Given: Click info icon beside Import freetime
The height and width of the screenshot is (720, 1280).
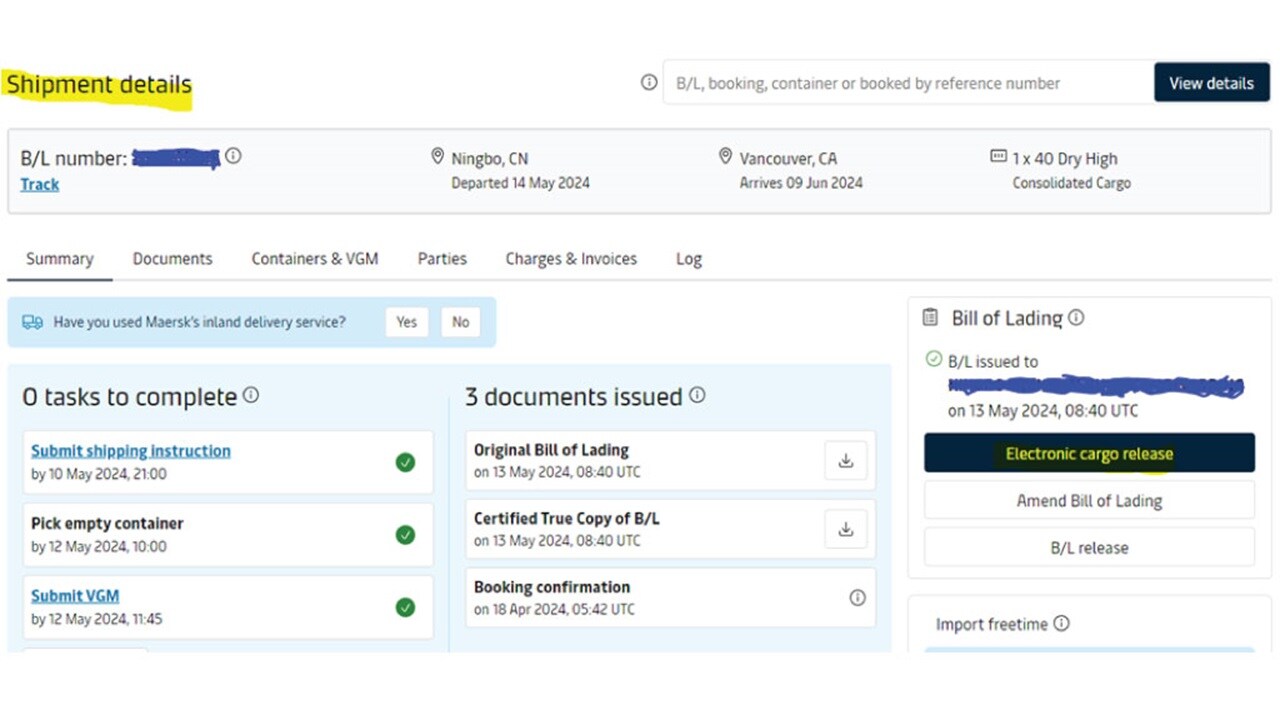Looking at the screenshot, I should click(x=1061, y=624).
